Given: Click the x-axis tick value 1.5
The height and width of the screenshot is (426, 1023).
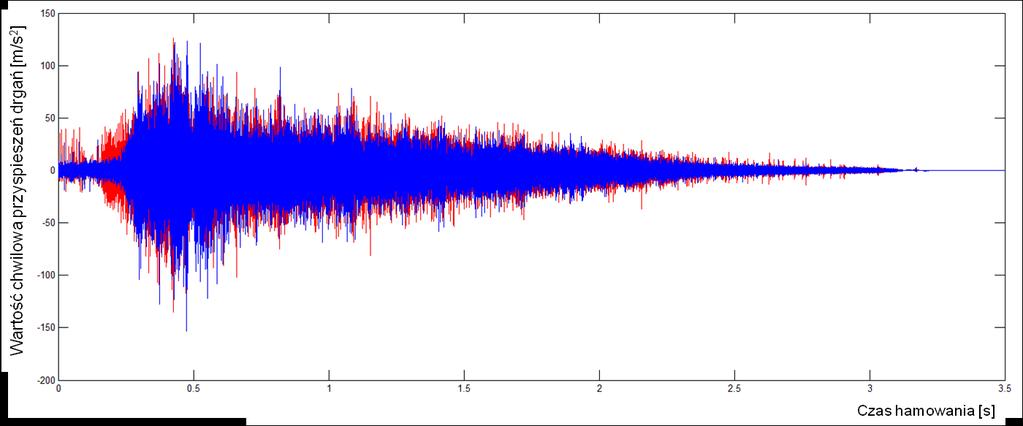Looking at the screenshot, I should 464,389.
